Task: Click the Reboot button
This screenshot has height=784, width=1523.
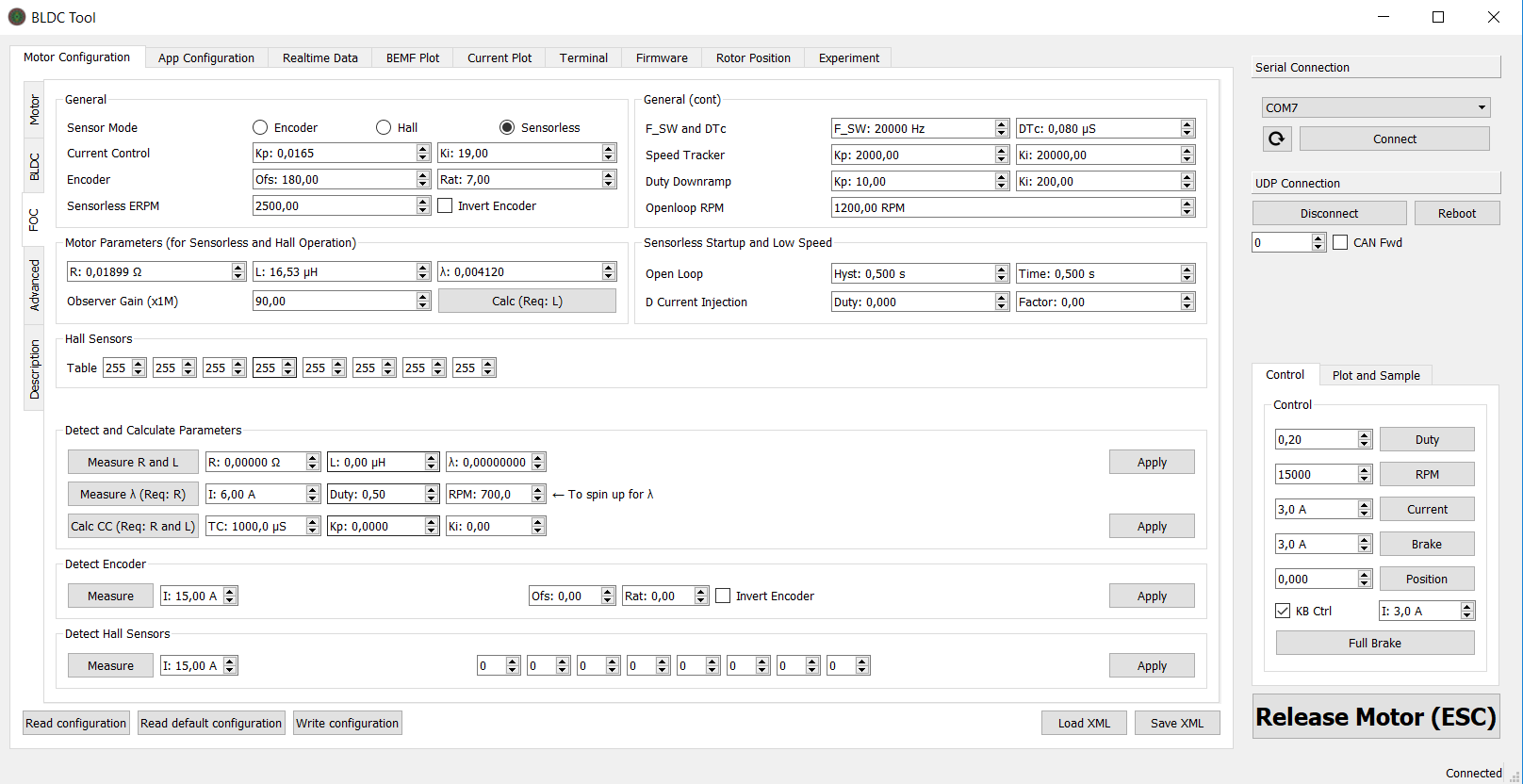Action: click(x=1457, y=213)
